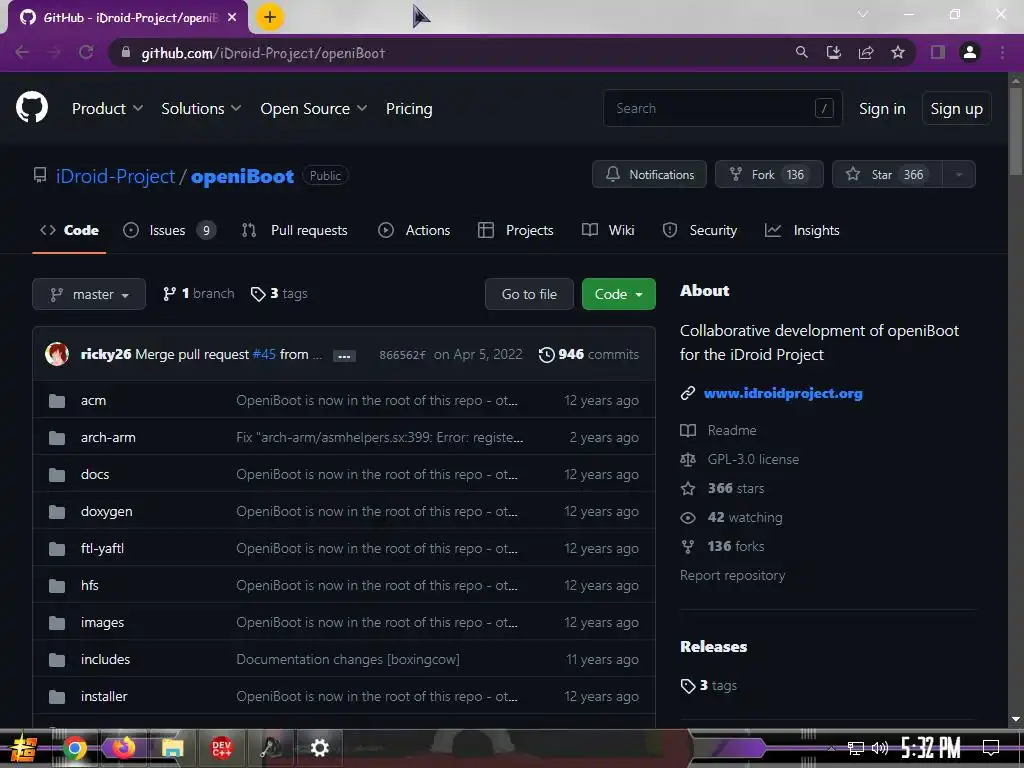Open Chrome three-dot menu

point(1002,52)
